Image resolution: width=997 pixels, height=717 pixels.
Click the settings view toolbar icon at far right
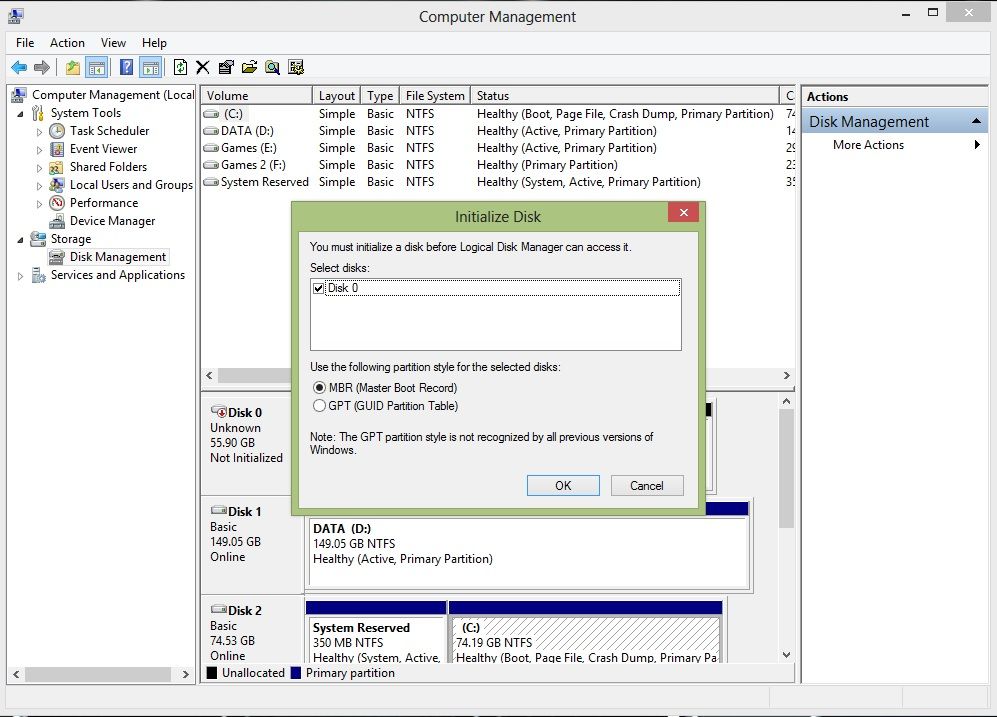296,67
